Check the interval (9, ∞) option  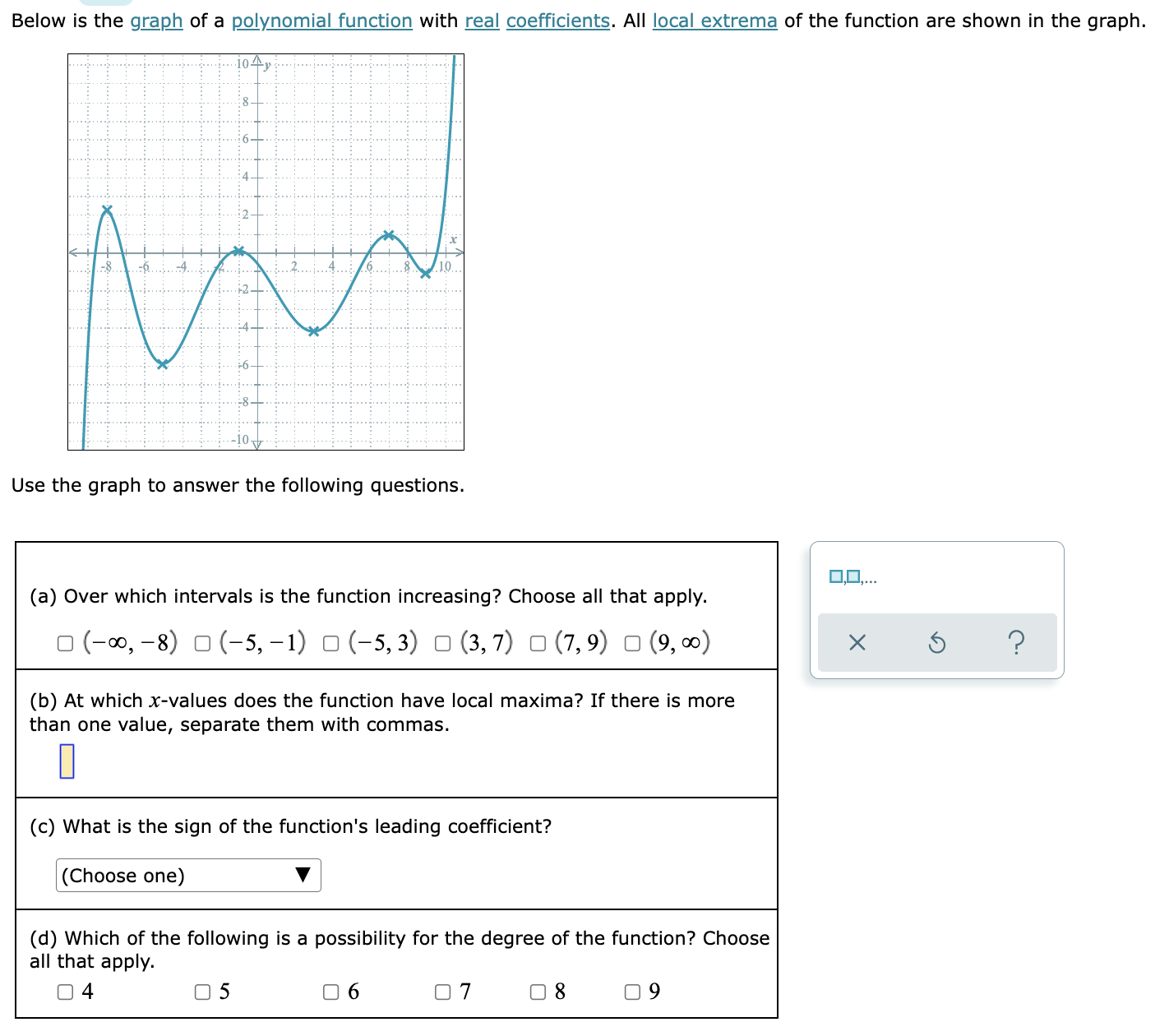tap(631, 643)
